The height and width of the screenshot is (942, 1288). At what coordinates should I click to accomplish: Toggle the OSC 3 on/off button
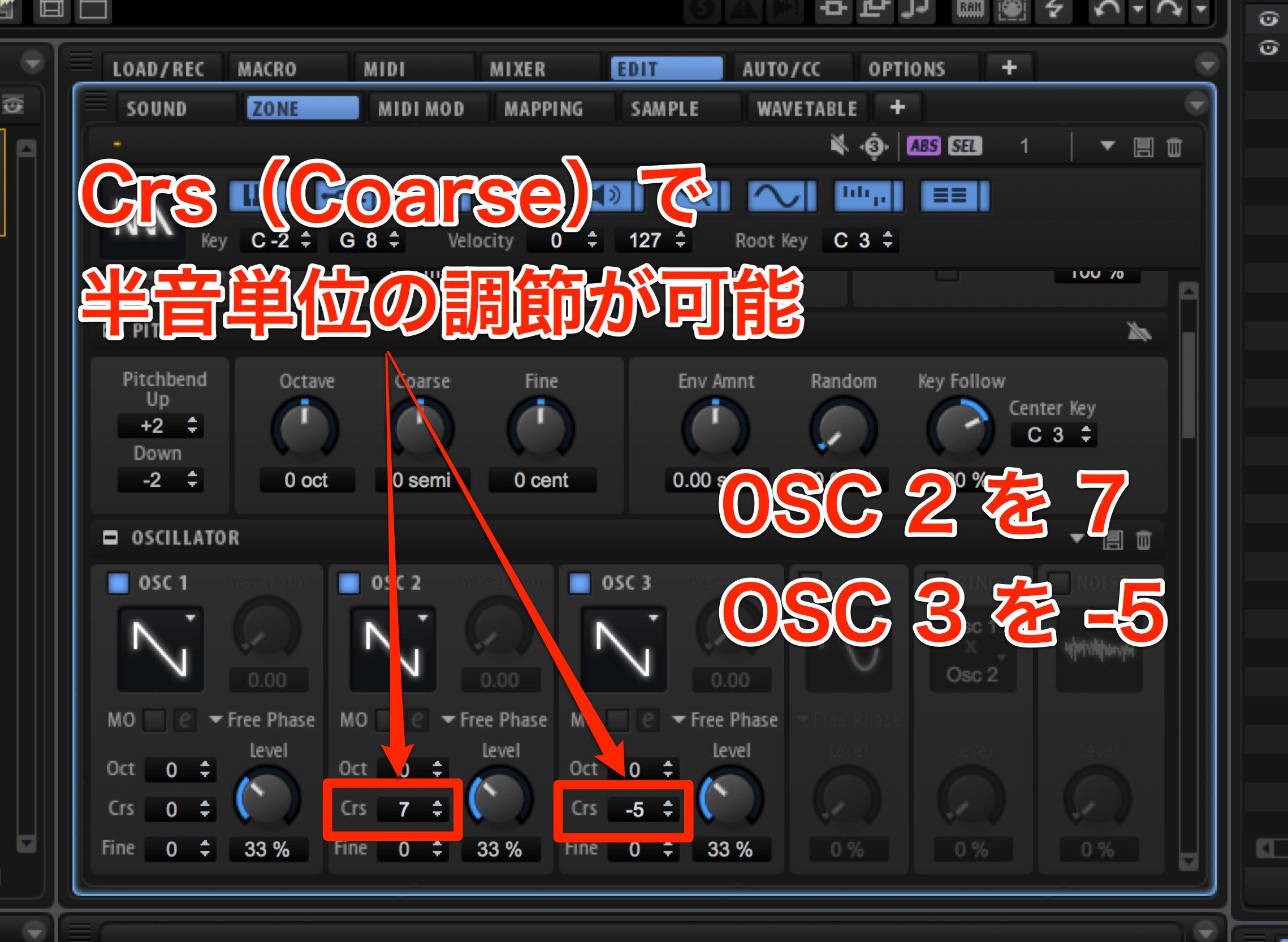click(580, 584)
